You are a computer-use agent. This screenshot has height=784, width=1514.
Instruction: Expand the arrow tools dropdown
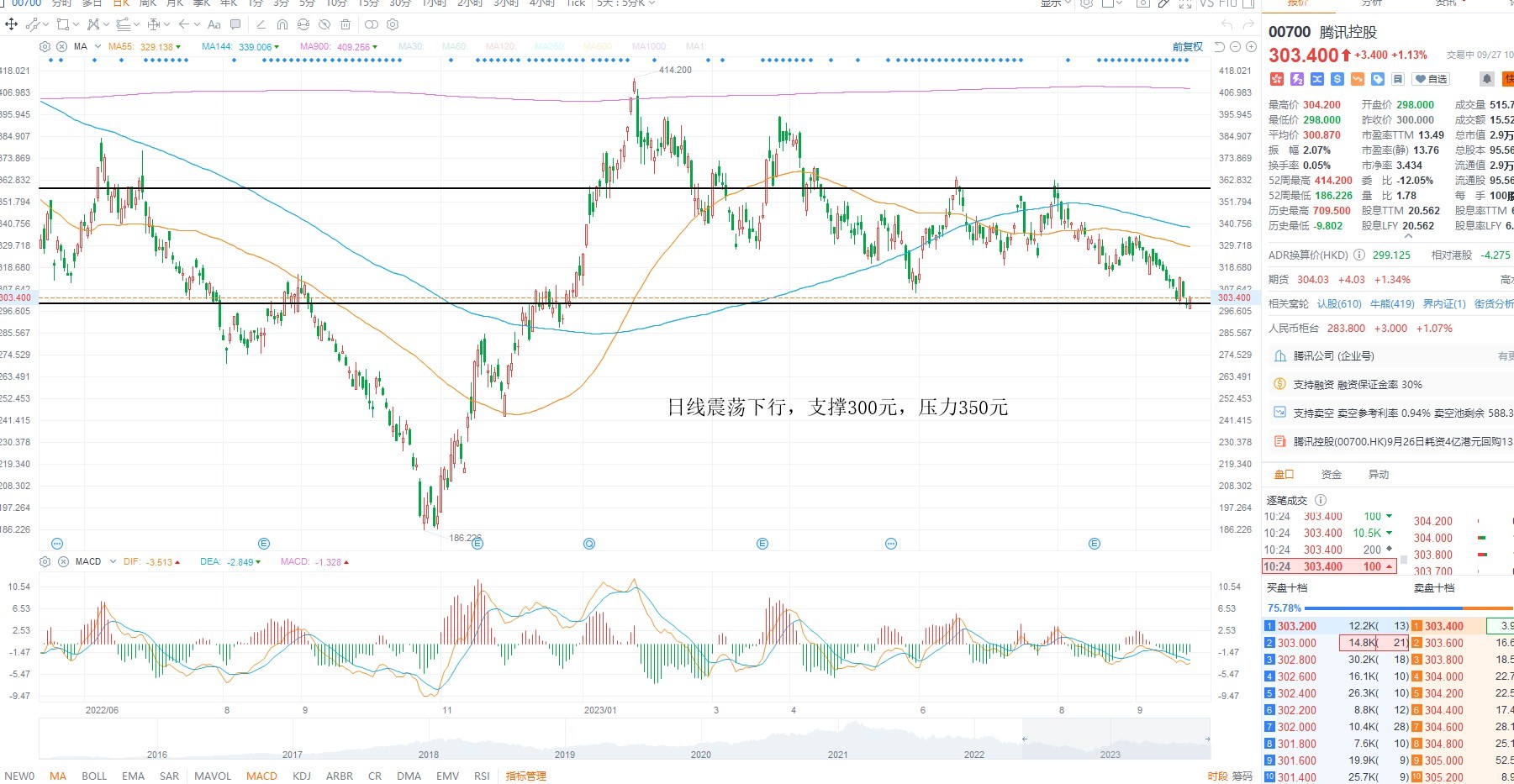(x=198, y=24)
